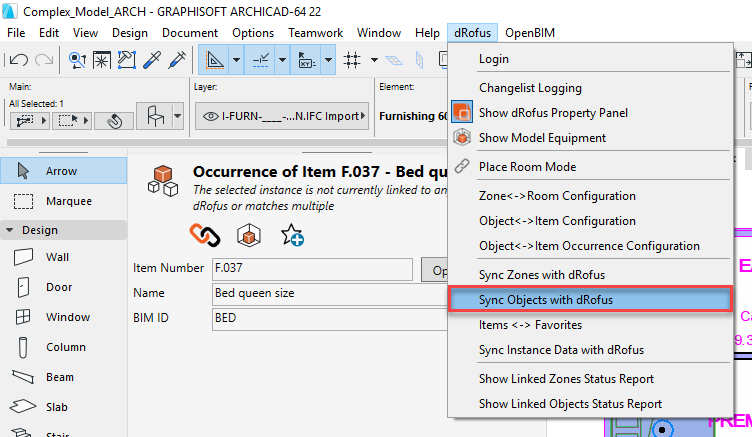
Task: Click the add favorite star icon
Action: pos(292,234)
